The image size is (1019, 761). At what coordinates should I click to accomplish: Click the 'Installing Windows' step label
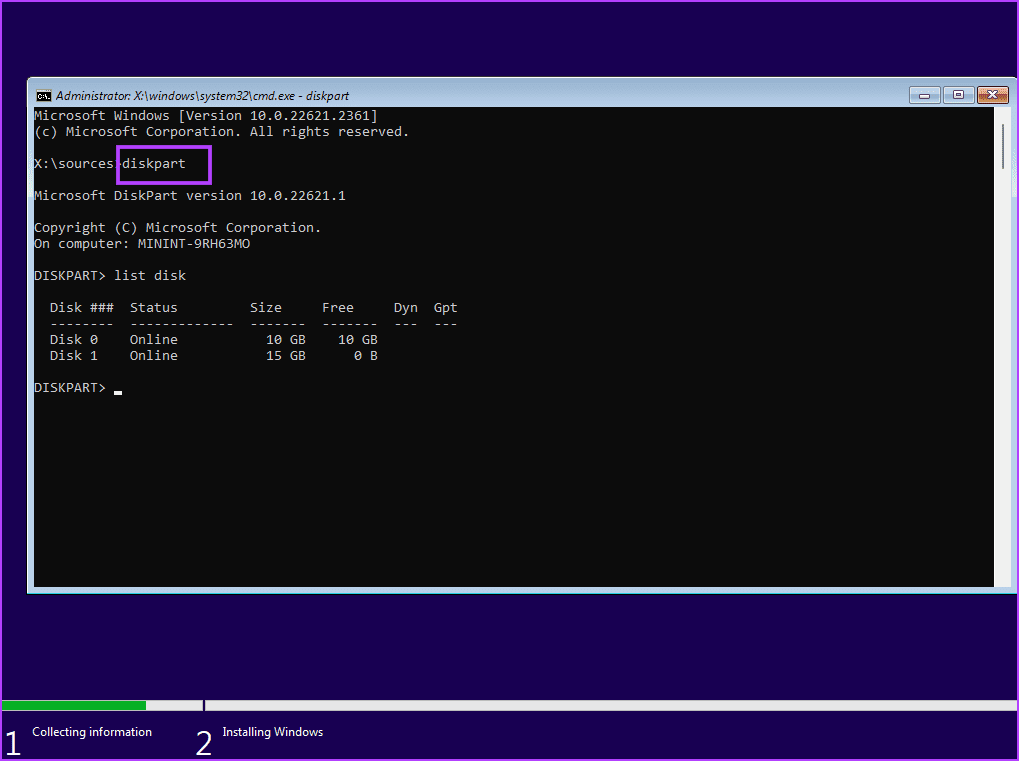[273, 732]
